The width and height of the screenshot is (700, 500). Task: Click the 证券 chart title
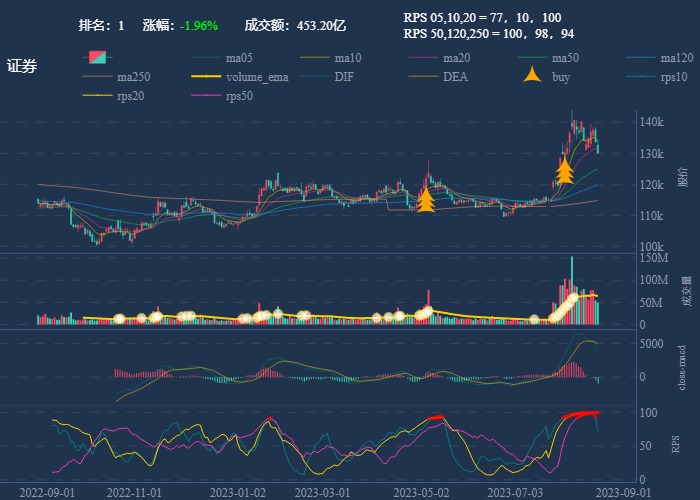[x=22, y=66]
